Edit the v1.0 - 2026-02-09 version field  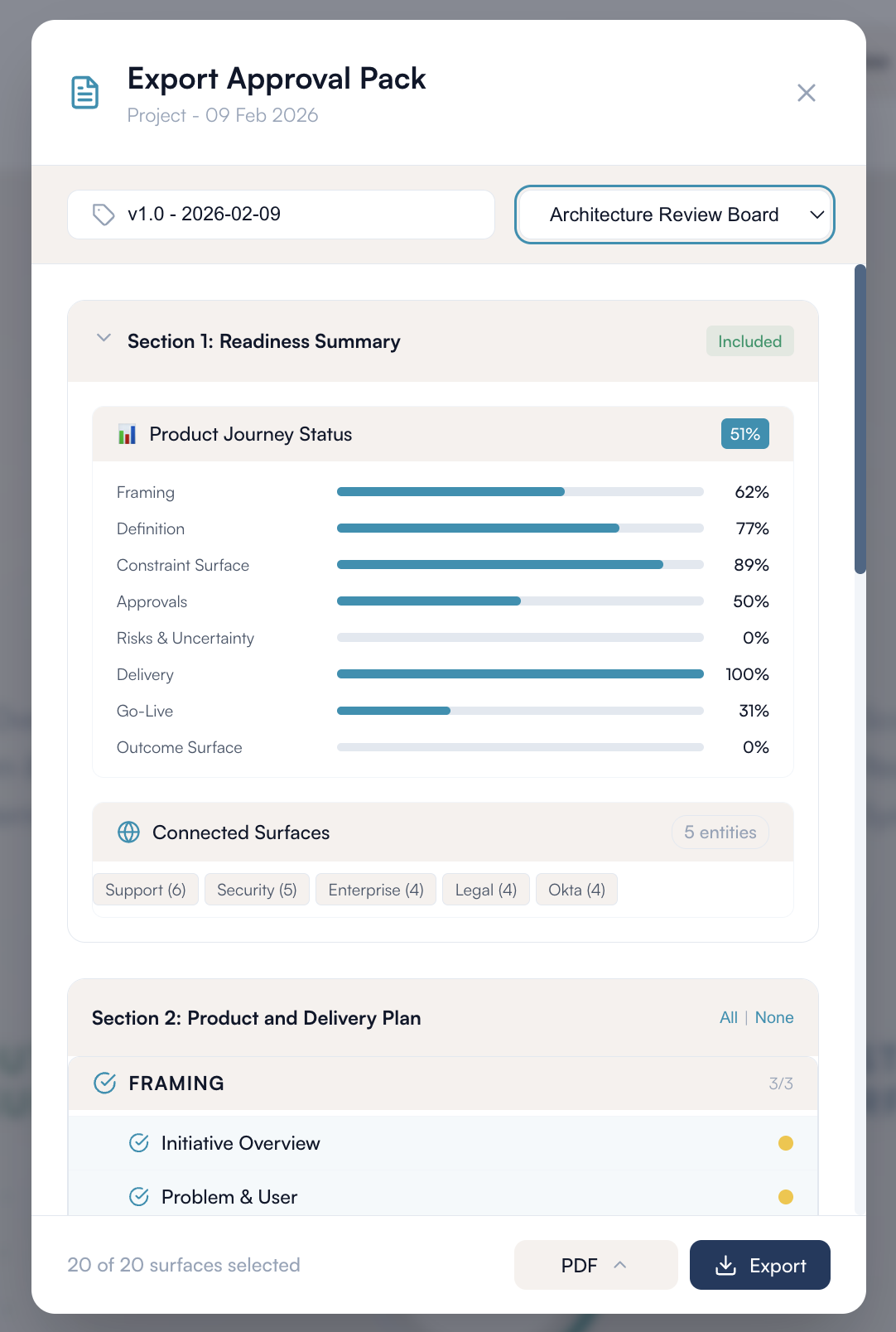point(281,215)
